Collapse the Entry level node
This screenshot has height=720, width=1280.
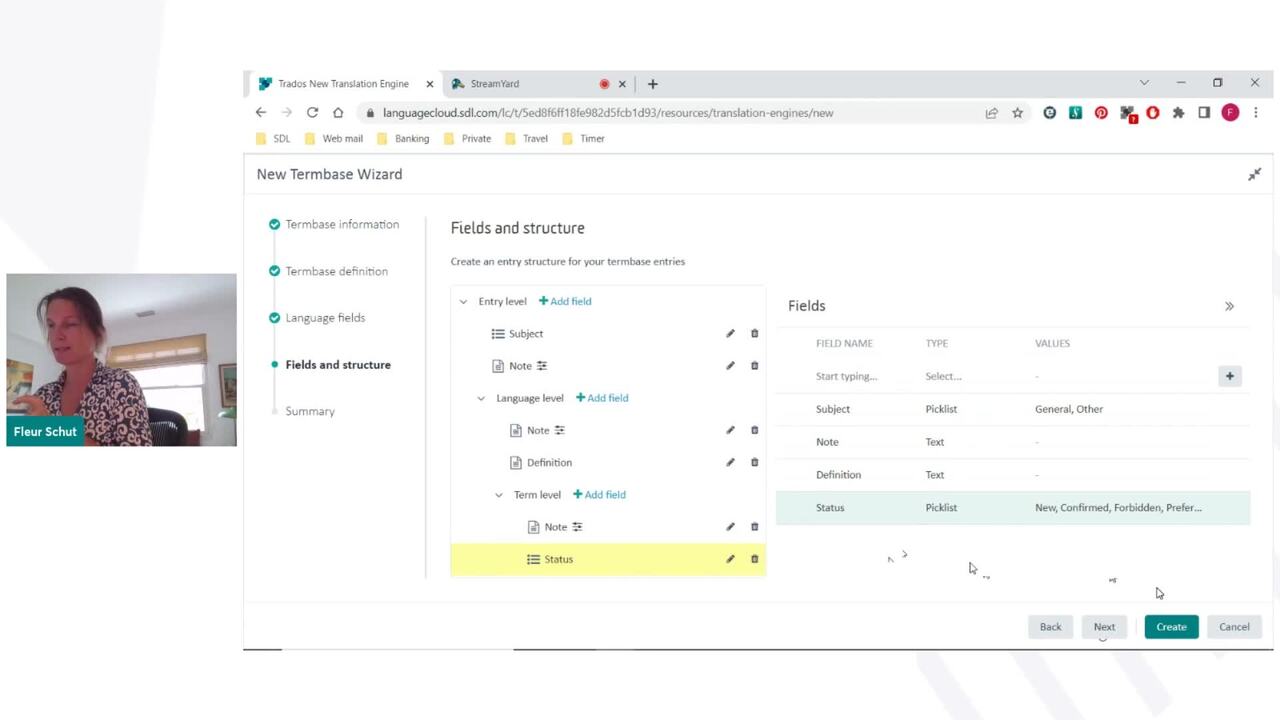463,301
